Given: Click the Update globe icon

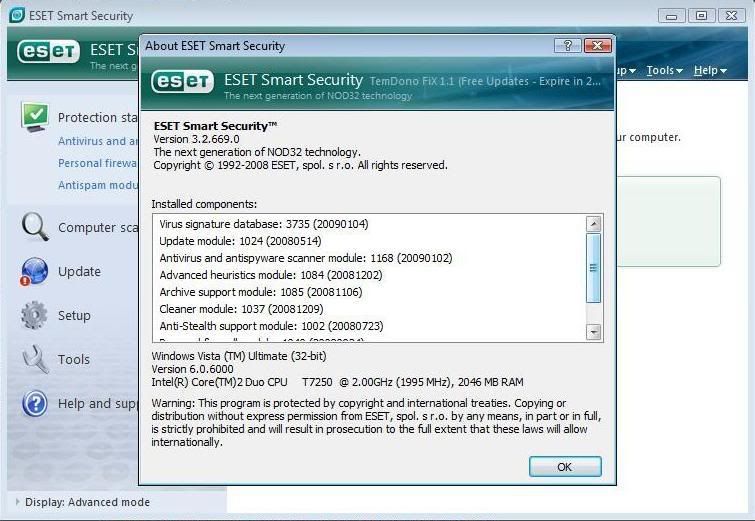Looking at the screenshot, I should click(x=35, y=271).
